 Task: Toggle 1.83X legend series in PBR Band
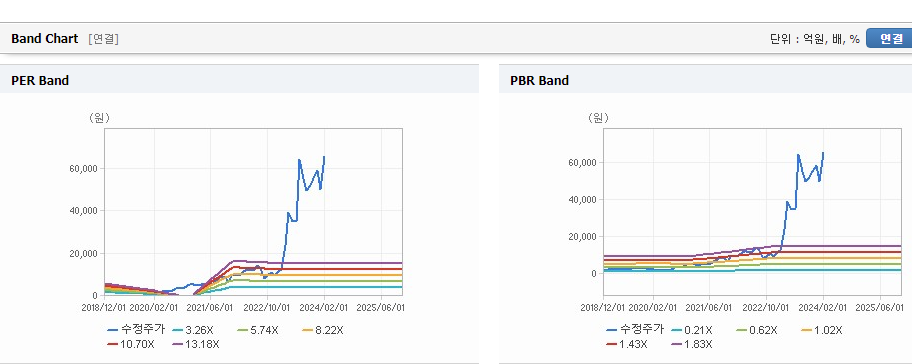[693, 344]
